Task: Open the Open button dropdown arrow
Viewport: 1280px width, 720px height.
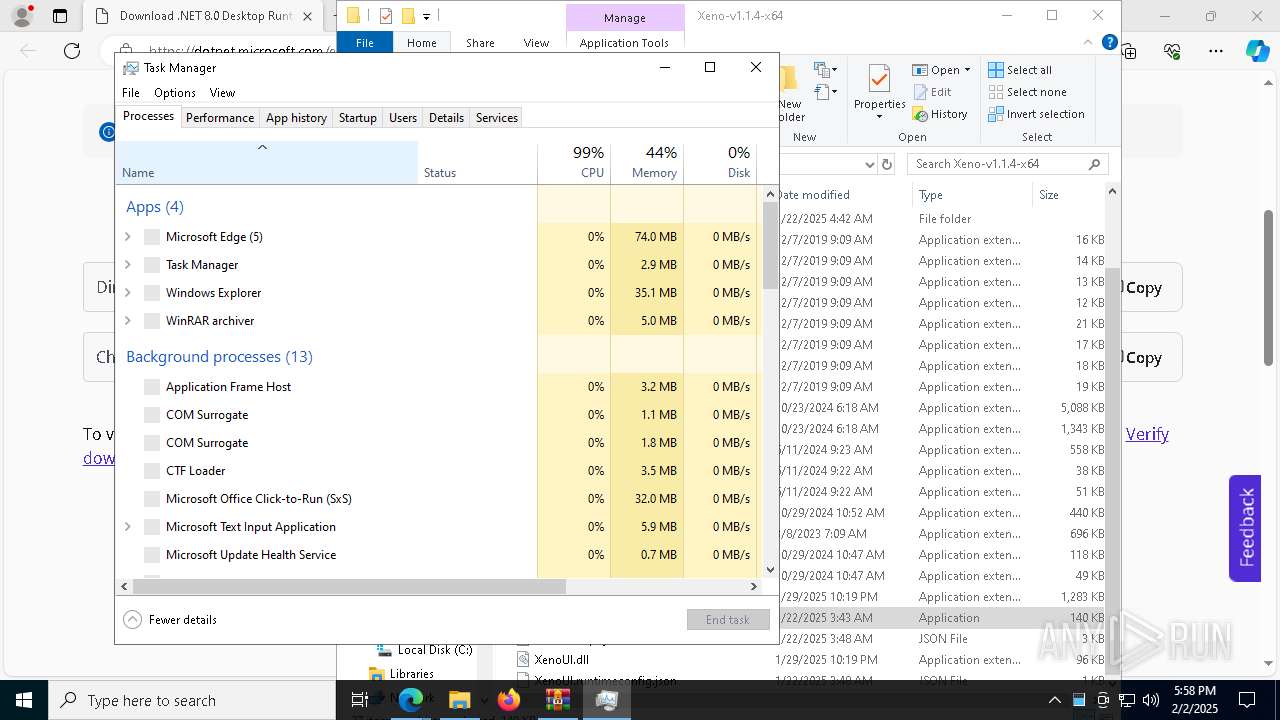Action: coord(967,70)
